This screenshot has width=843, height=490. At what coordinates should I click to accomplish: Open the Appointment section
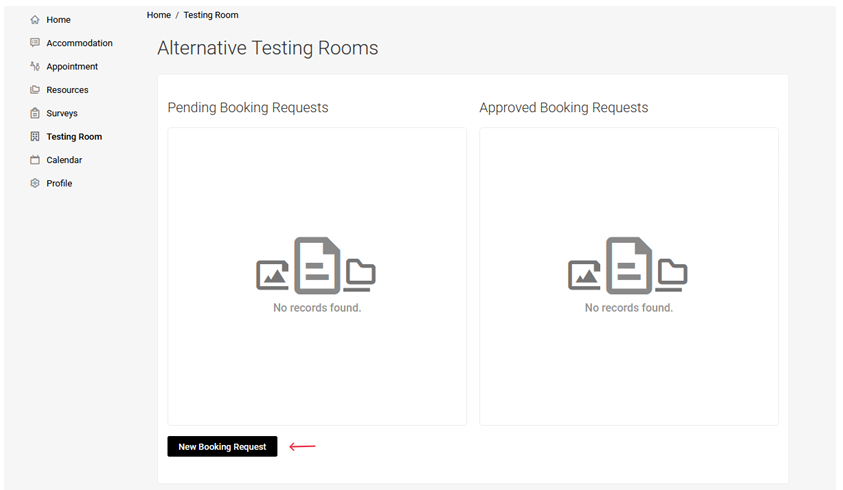click(x=72, y=67)
